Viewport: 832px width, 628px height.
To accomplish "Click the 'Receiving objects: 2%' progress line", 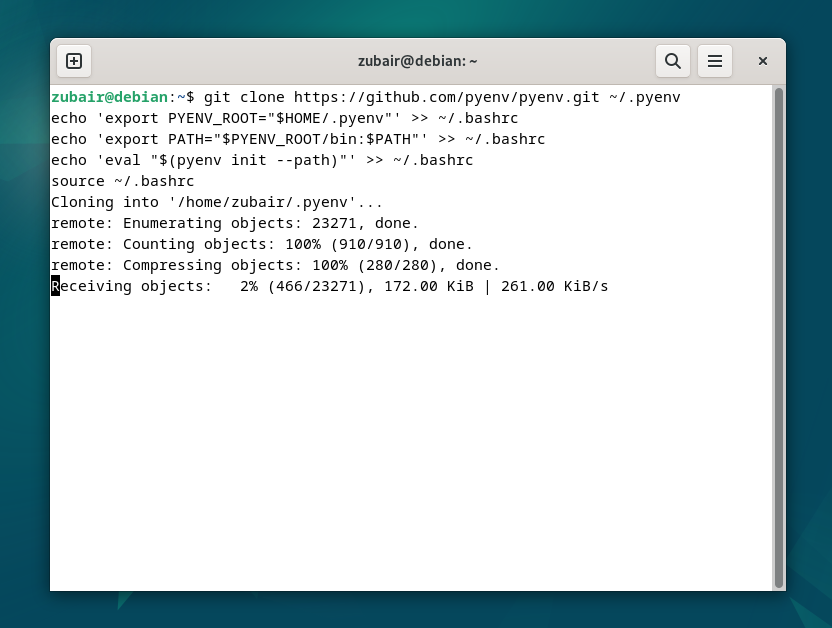I will tap(330, 286).
